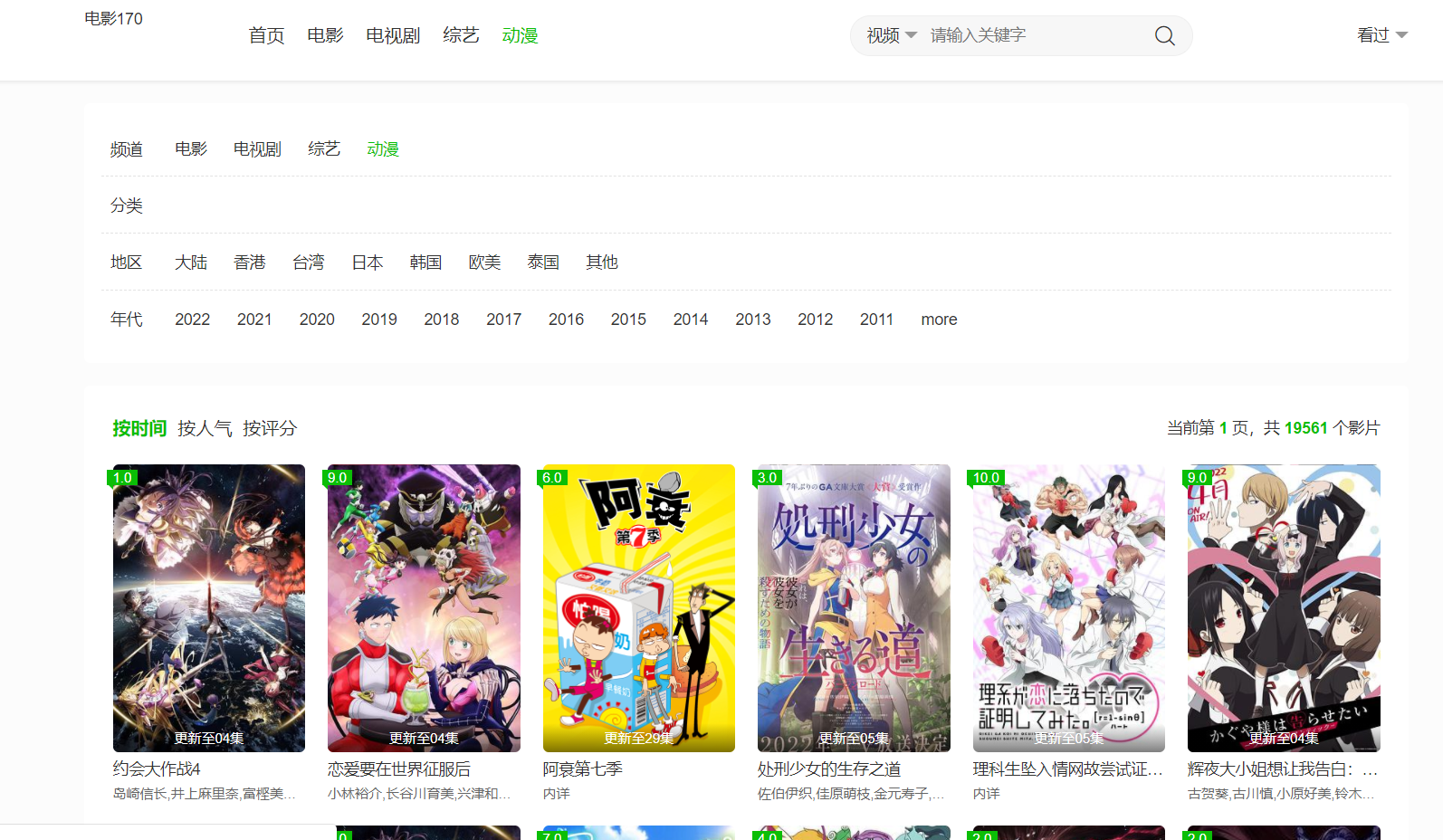The width and height of the screenshot is (1443, 840).
Task: Filter region by 其他
Action: 602,262
